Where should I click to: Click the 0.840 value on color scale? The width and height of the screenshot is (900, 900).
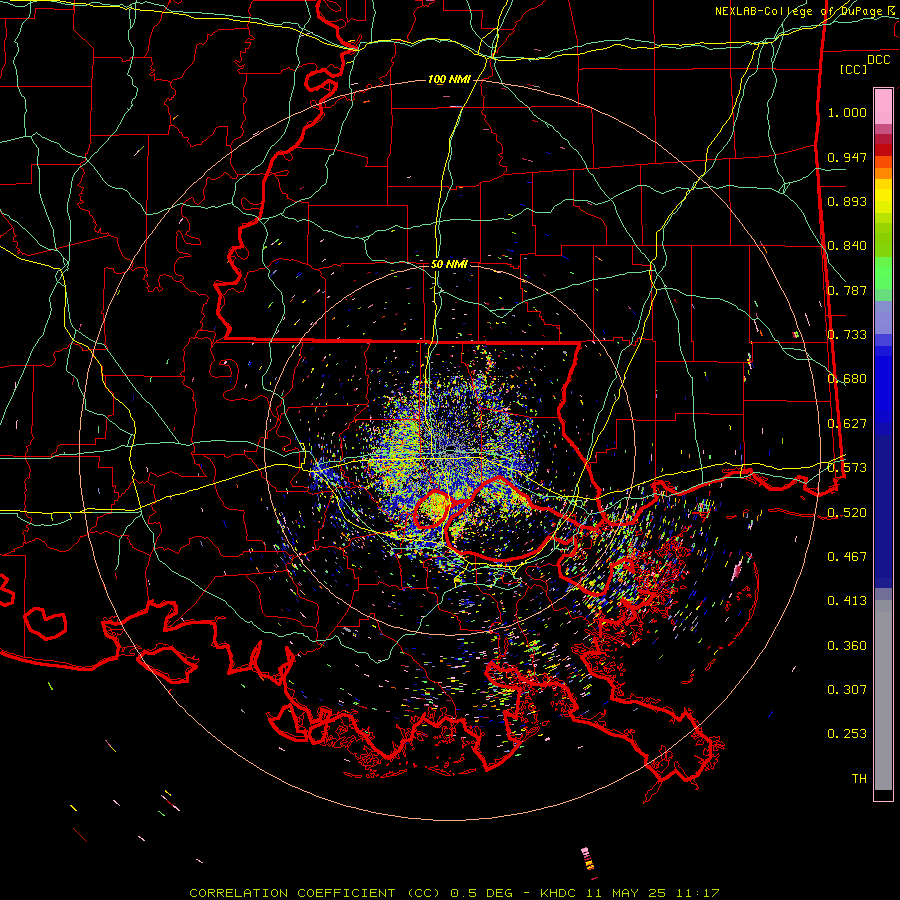click(x=847, y=246)
